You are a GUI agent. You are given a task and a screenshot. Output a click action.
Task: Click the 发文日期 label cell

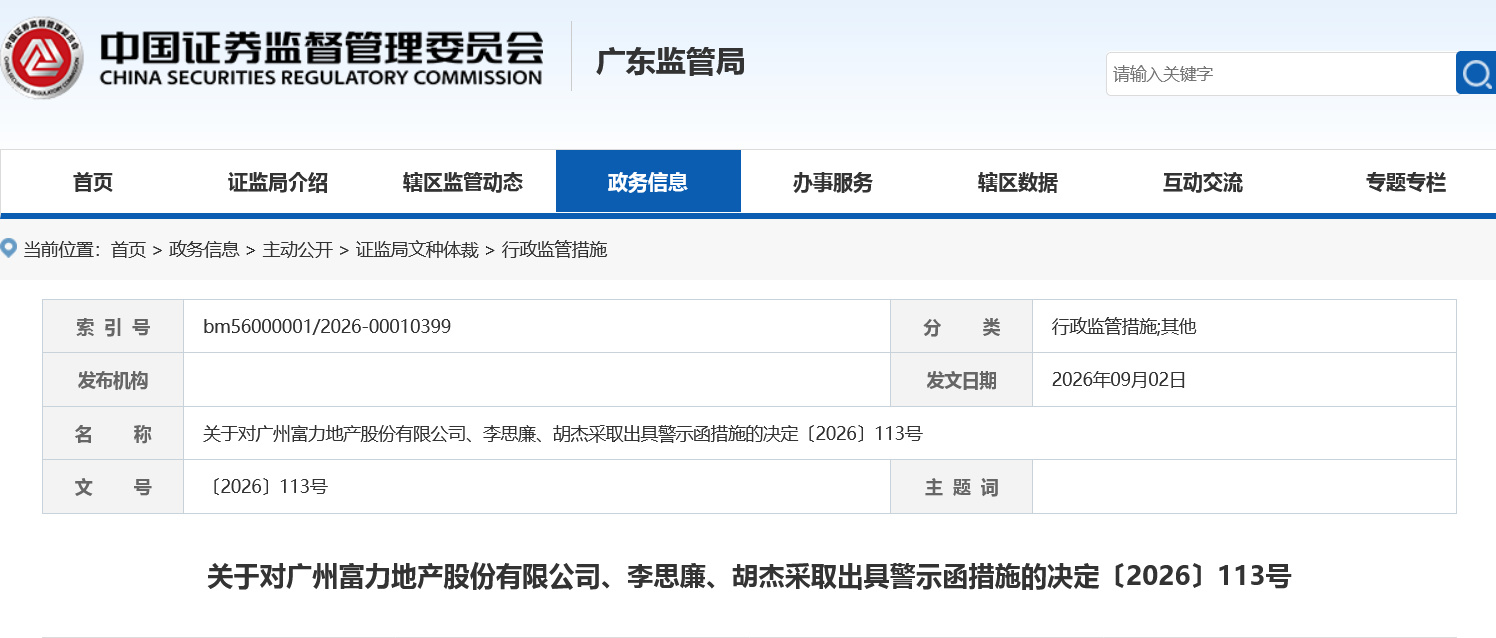[961, 380]
